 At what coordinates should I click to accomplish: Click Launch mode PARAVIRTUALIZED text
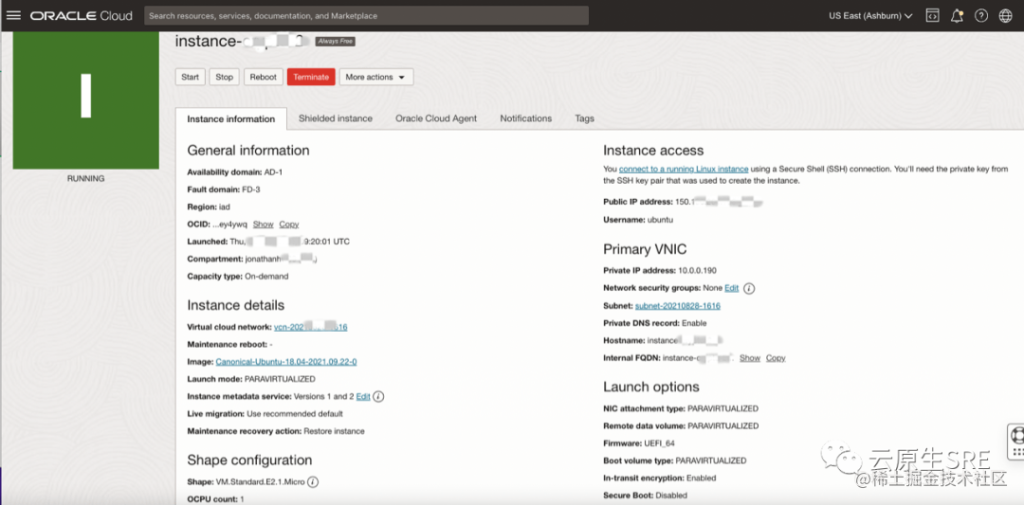pos(251,379)
